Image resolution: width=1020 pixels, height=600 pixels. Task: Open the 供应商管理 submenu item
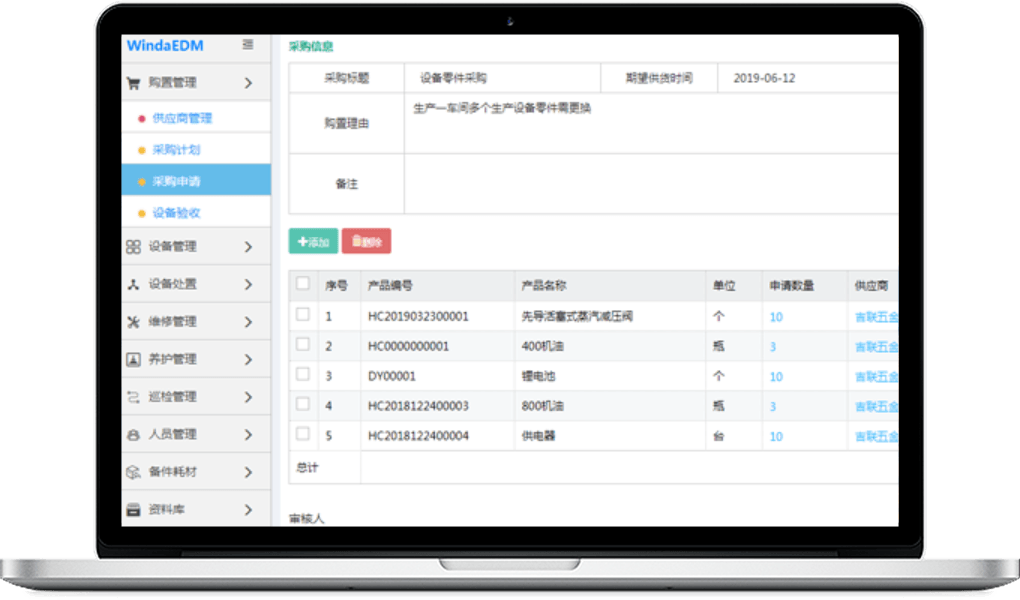[182, 118]
